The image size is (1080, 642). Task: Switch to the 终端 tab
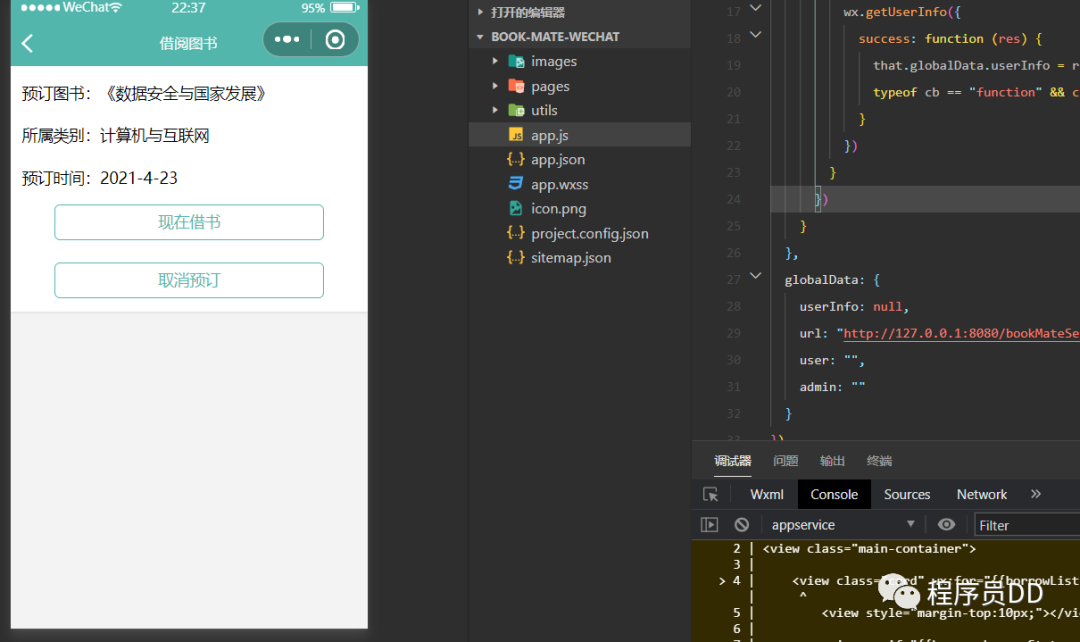879,461
